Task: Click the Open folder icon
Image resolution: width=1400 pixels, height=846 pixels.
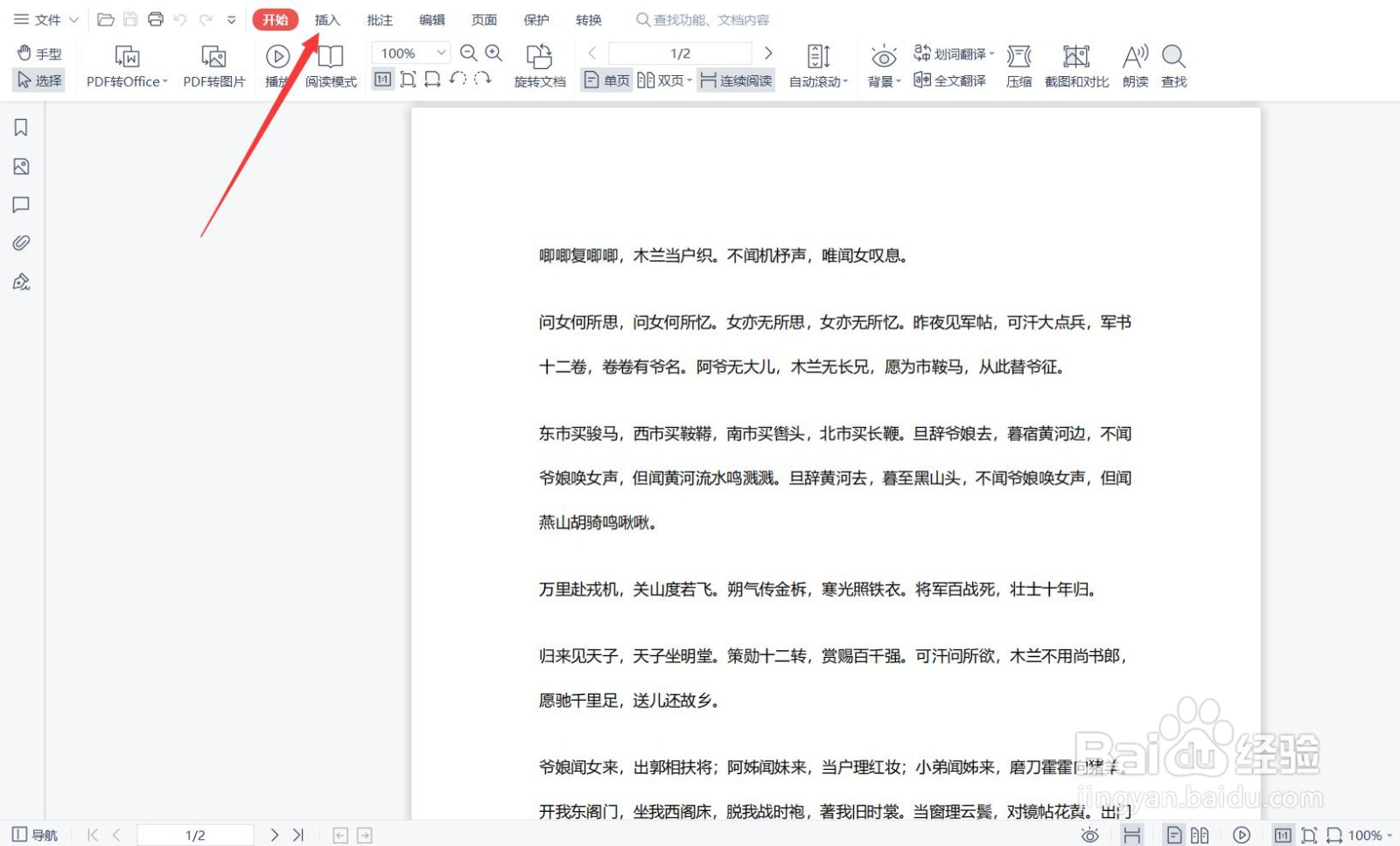Action: click(106, 19)
